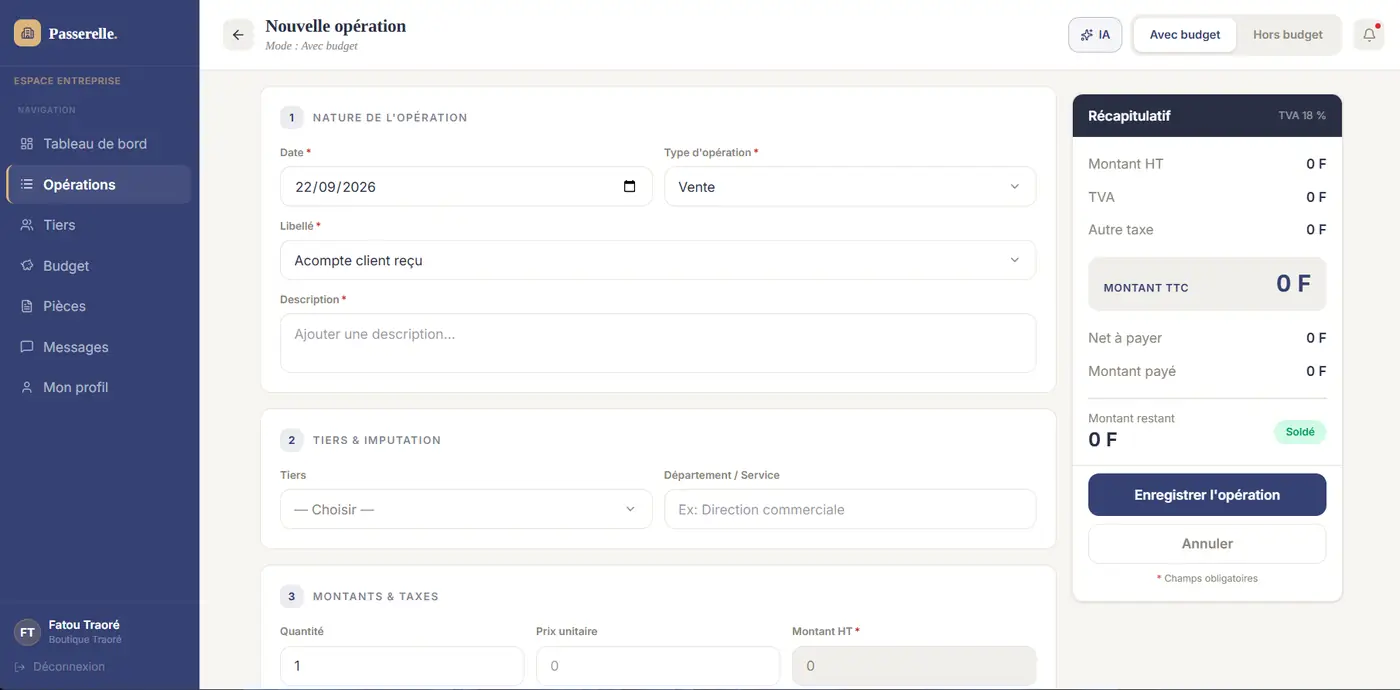Click the Récapitulatif panel heading
The height and width of the screenshot is (690, 1400).
(1130, 116)
